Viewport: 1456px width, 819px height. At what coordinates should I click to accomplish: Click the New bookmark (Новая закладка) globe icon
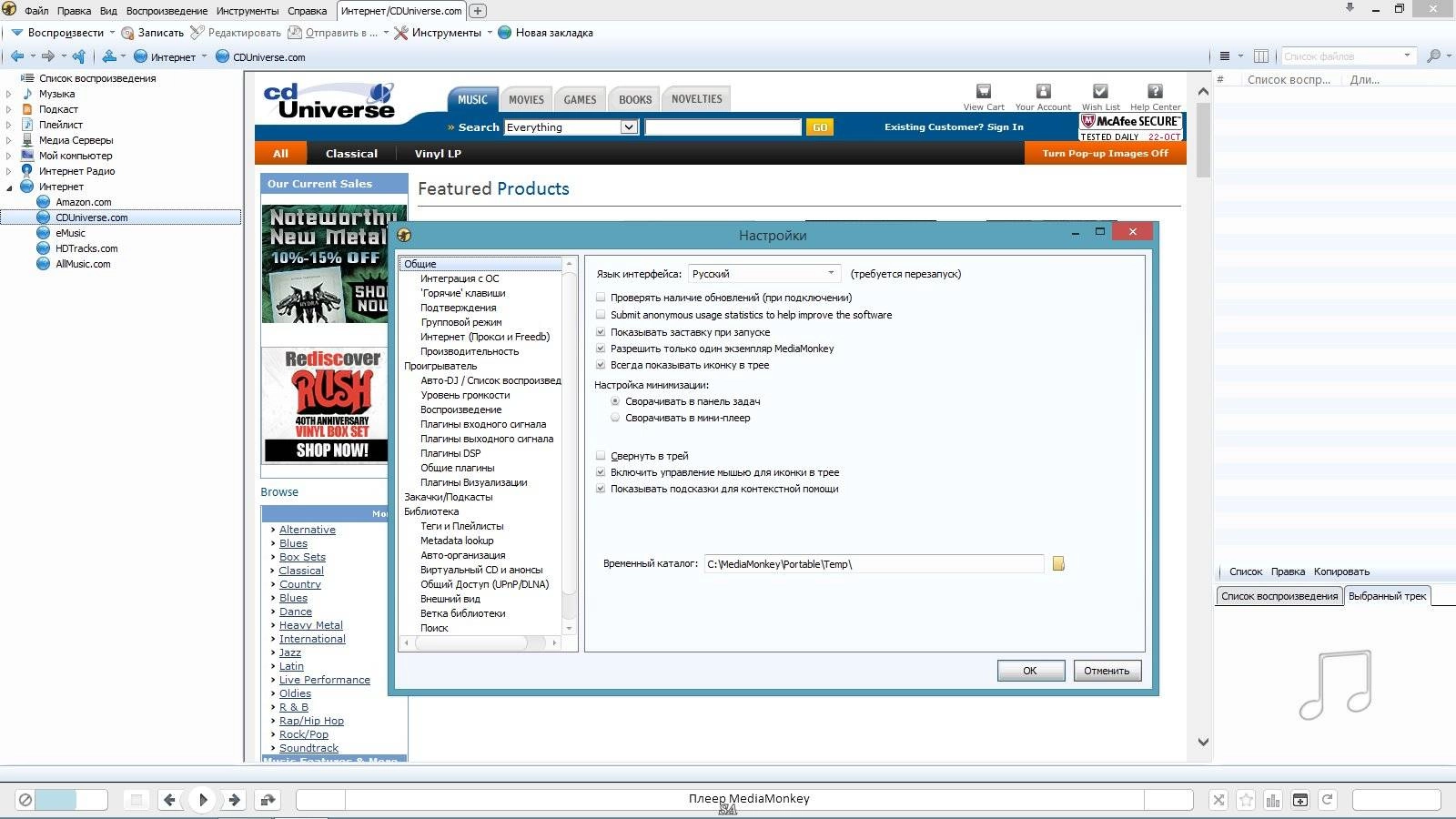click(505, 33)
